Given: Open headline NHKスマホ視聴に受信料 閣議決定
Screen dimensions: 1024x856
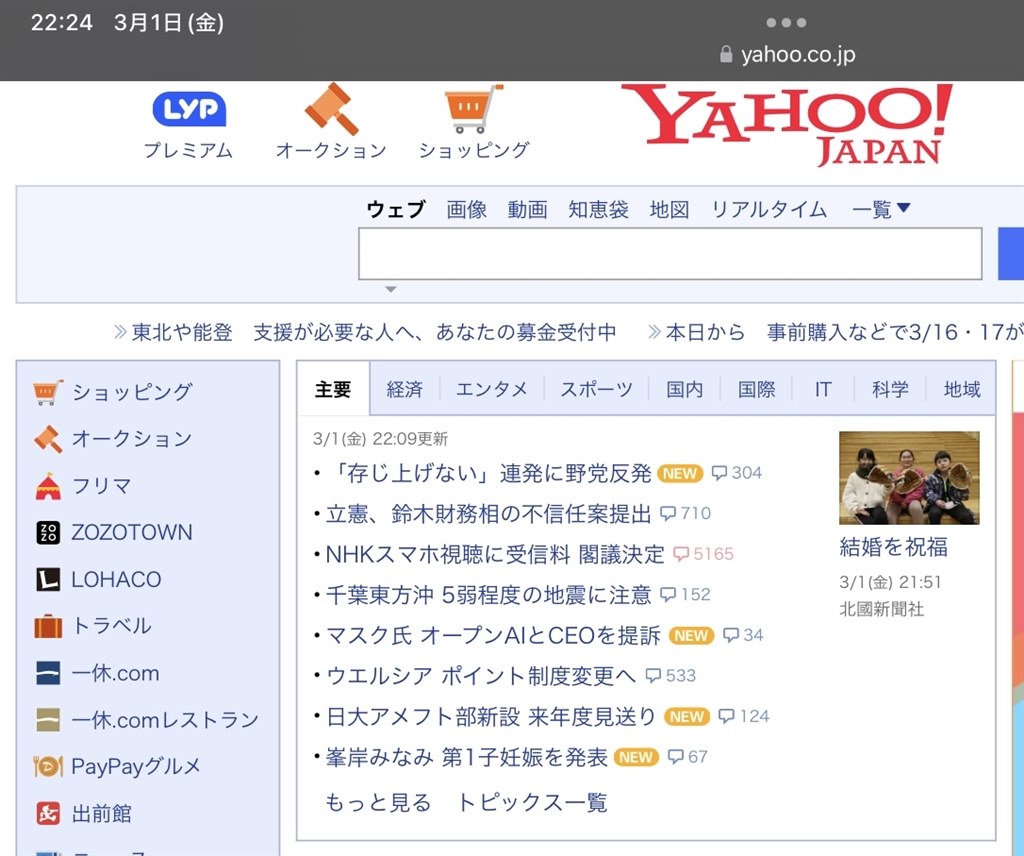Looking at the screenshot, I should [x=494, y=554].
